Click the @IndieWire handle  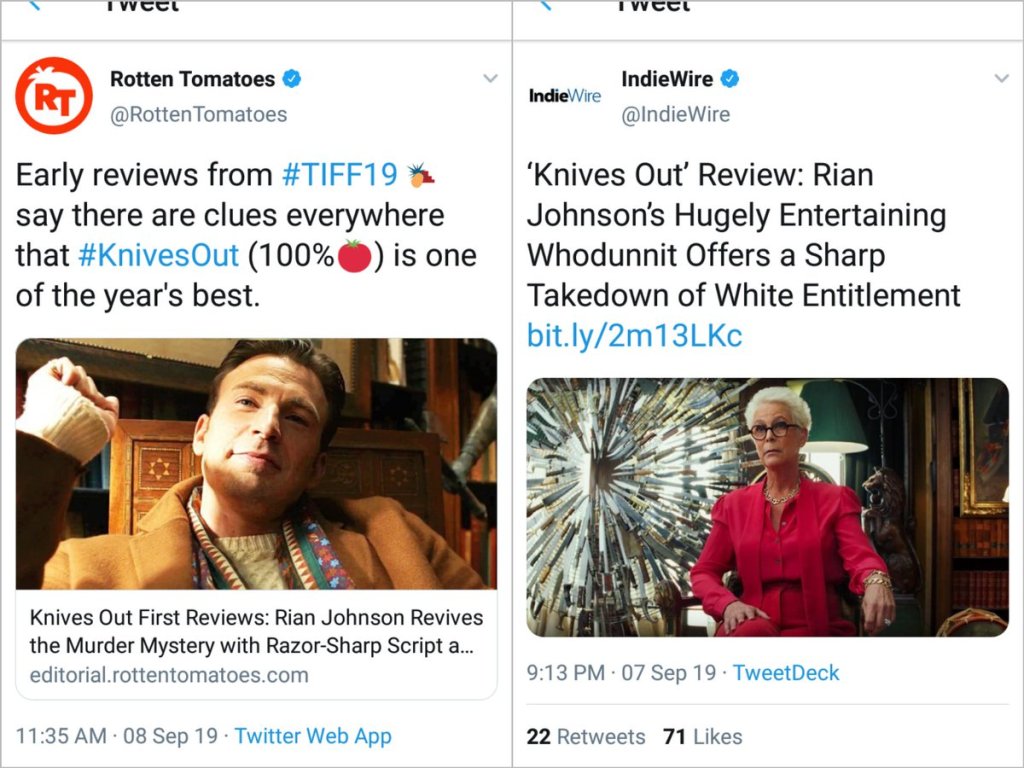tap(676, 114)
